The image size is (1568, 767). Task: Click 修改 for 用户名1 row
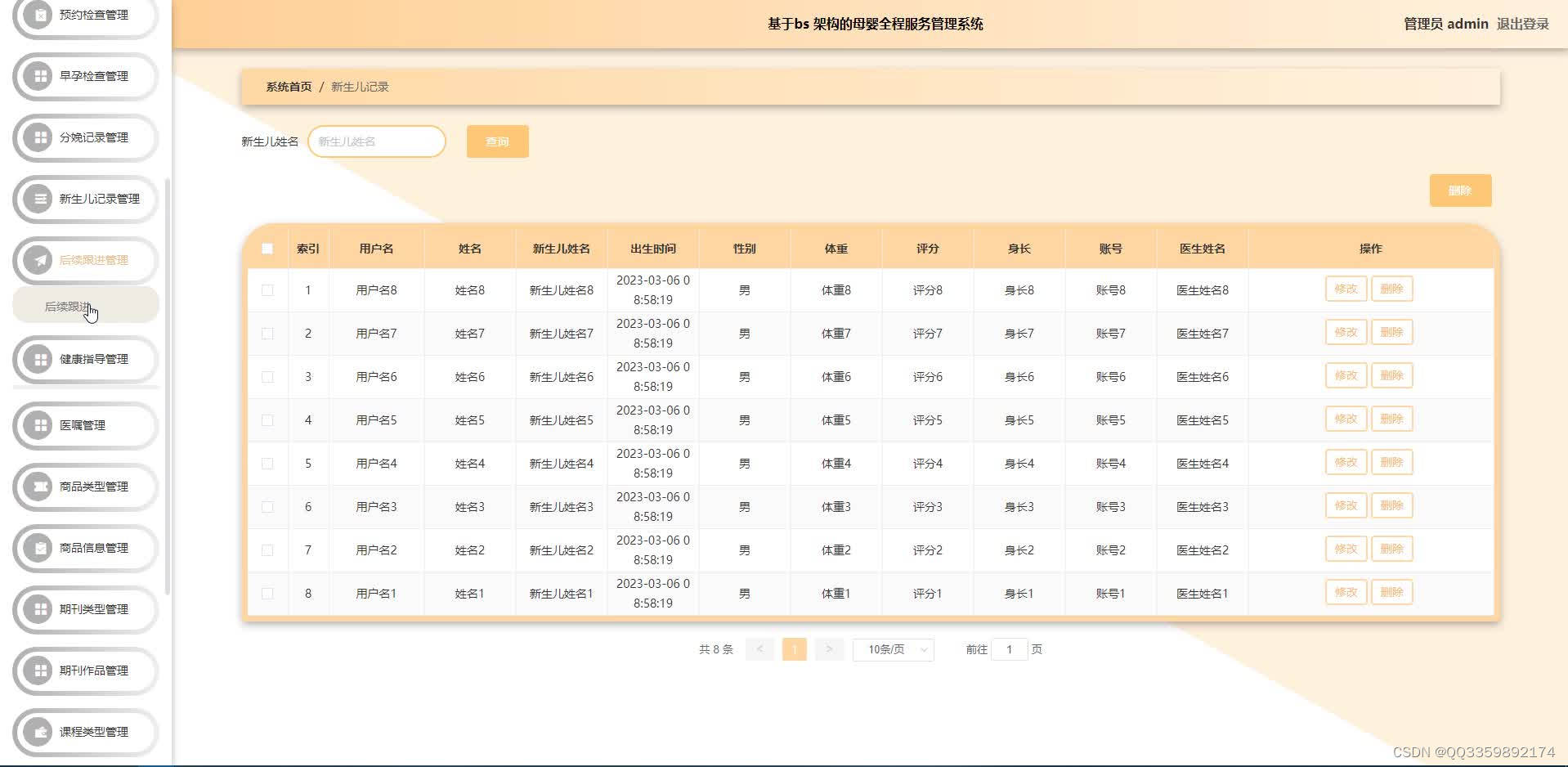click(x=1346, y=592)
